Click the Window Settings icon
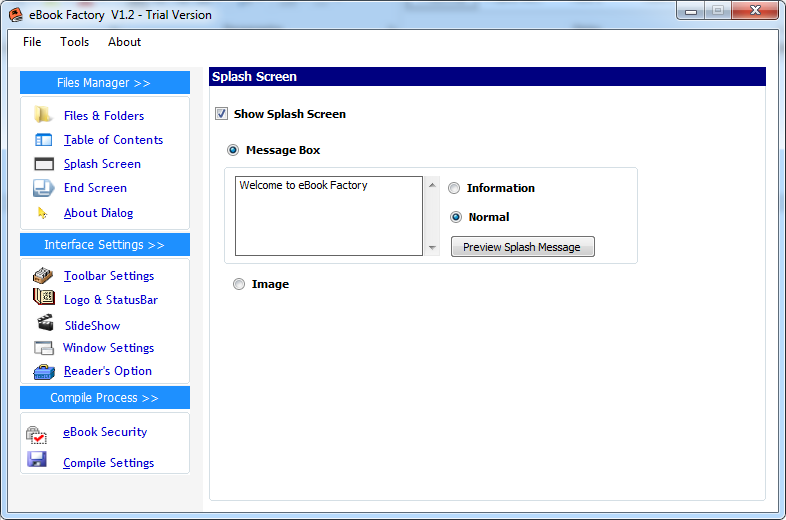This screenshot has width=786, height=520. [44, 348]
